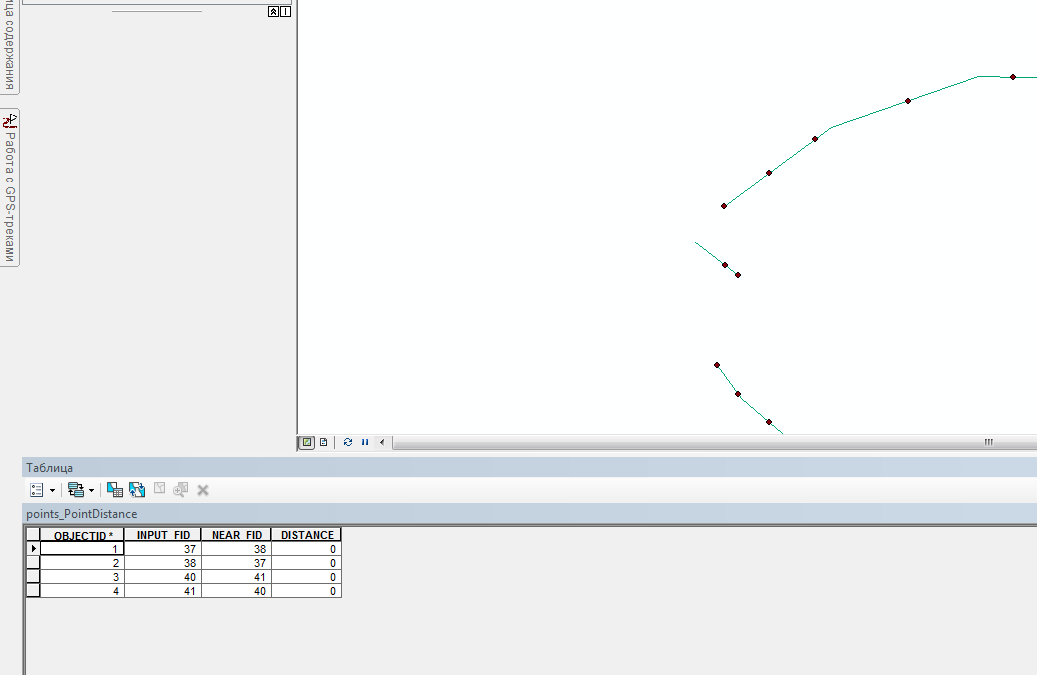Click the Switch Selection icon

pyautogui.click(x=137, y=490)
